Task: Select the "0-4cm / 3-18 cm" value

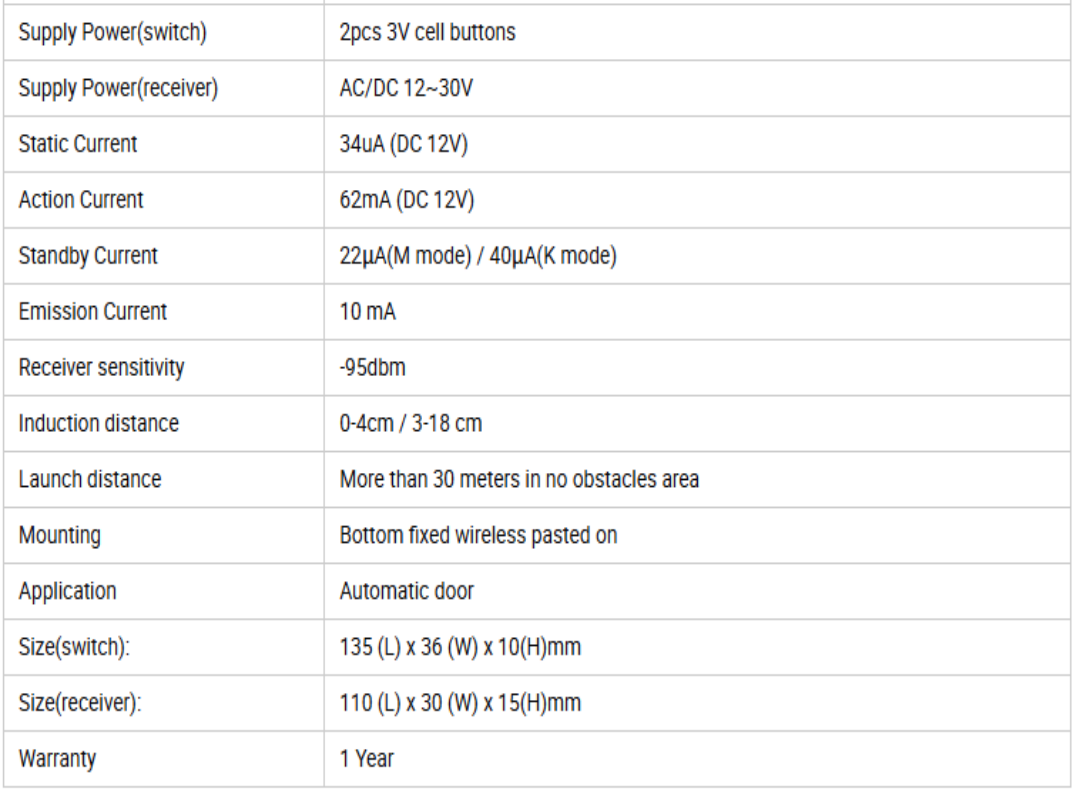Action: click(x=411, y=423)
